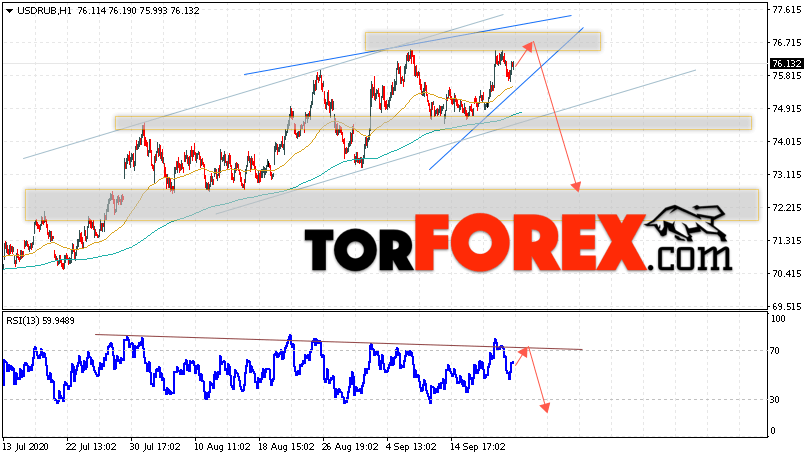Click the 76.715 price axis label

click(x=786, y=43)
